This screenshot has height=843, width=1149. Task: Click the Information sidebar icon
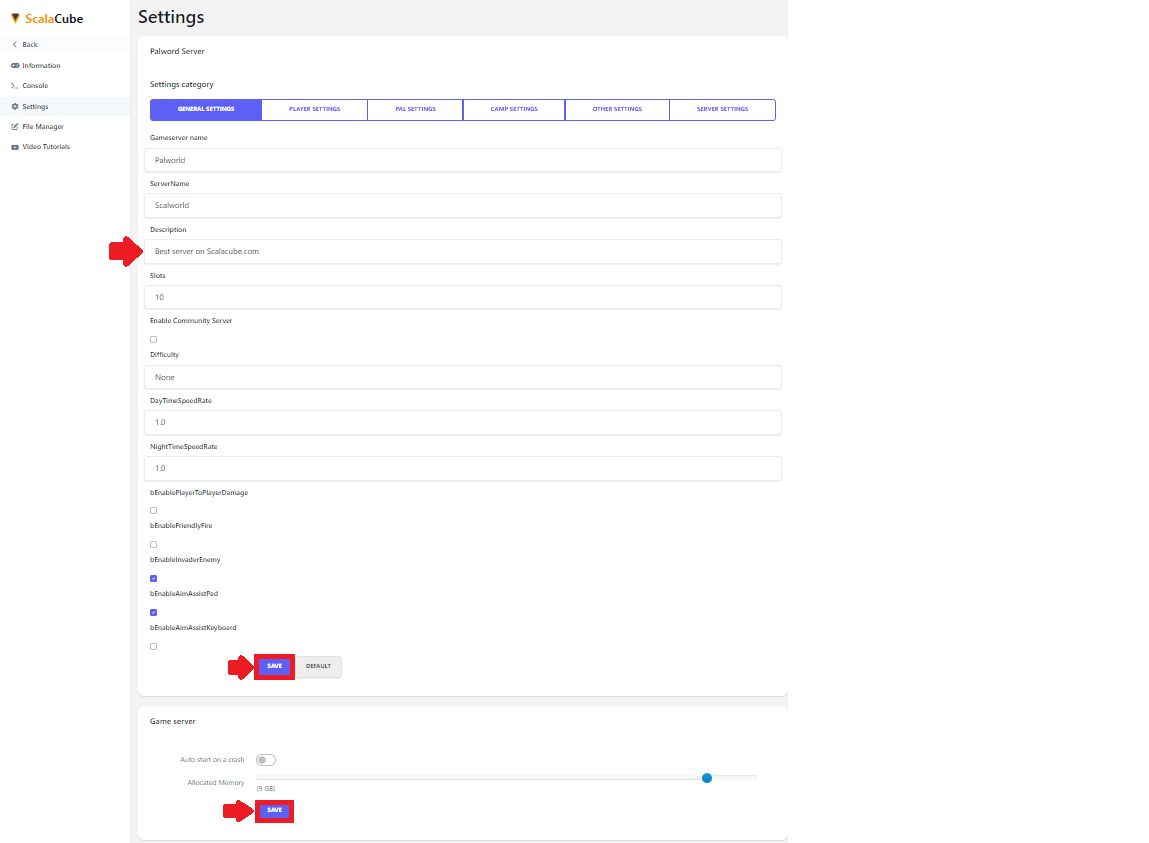click(15, 65)
